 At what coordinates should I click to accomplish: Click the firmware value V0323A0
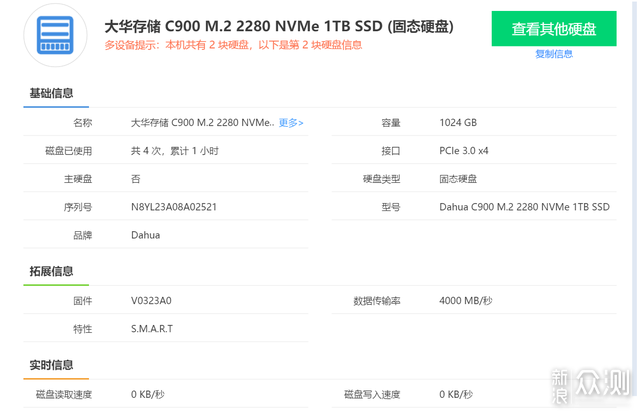pos(151,301)
